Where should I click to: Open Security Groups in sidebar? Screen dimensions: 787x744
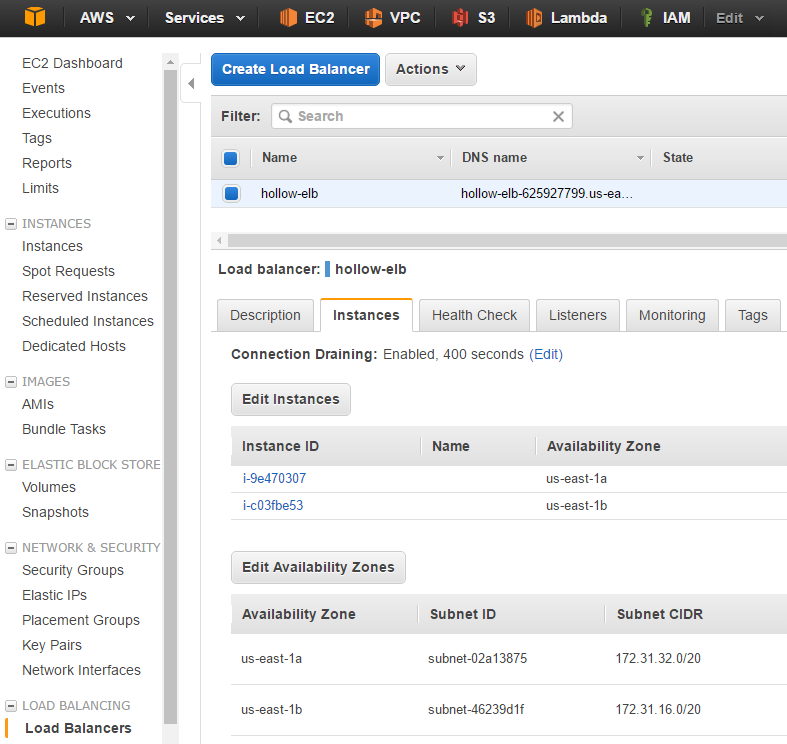pos(73,571)
